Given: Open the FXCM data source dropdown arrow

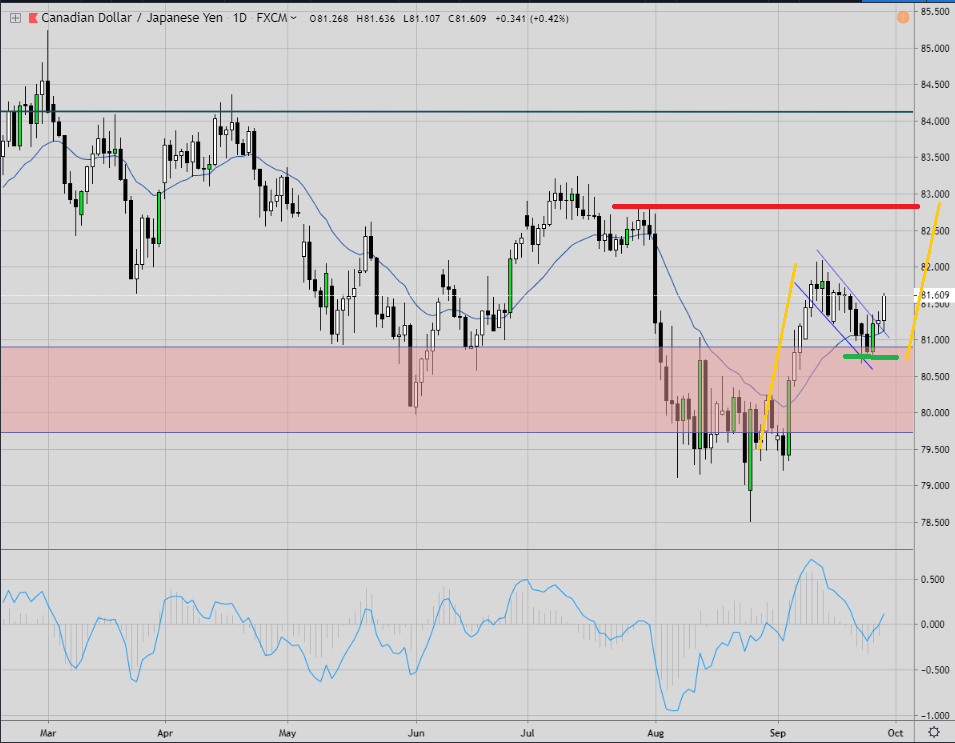Looking at the screenshot, I should [294, 18].
